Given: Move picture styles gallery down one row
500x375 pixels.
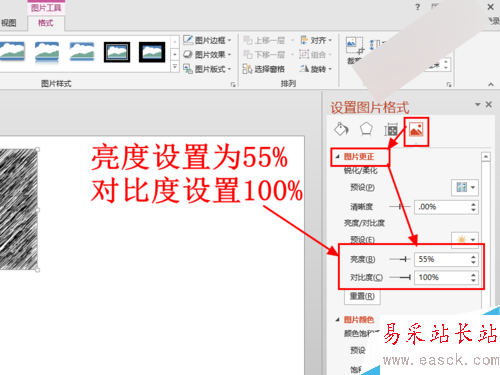Looking at the screenshot, I should point(175,54).
